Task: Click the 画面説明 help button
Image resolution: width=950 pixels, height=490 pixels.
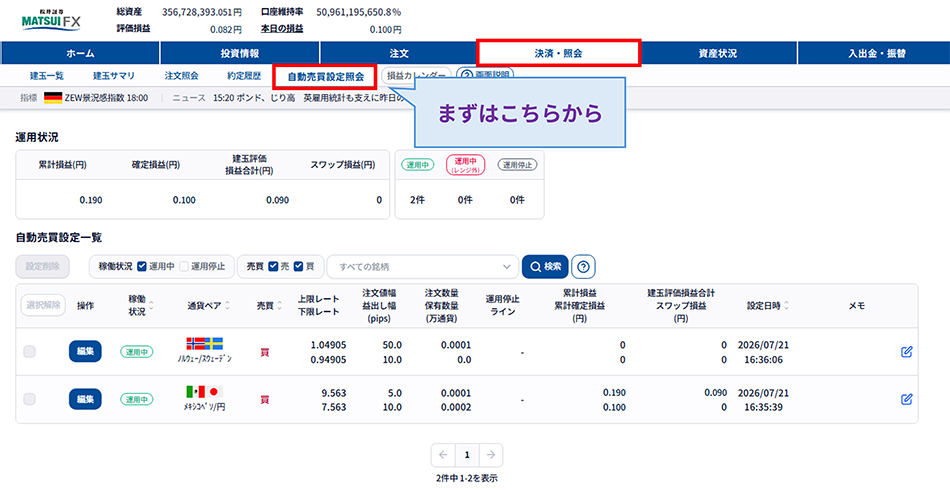Action: [x=485, y=74]
